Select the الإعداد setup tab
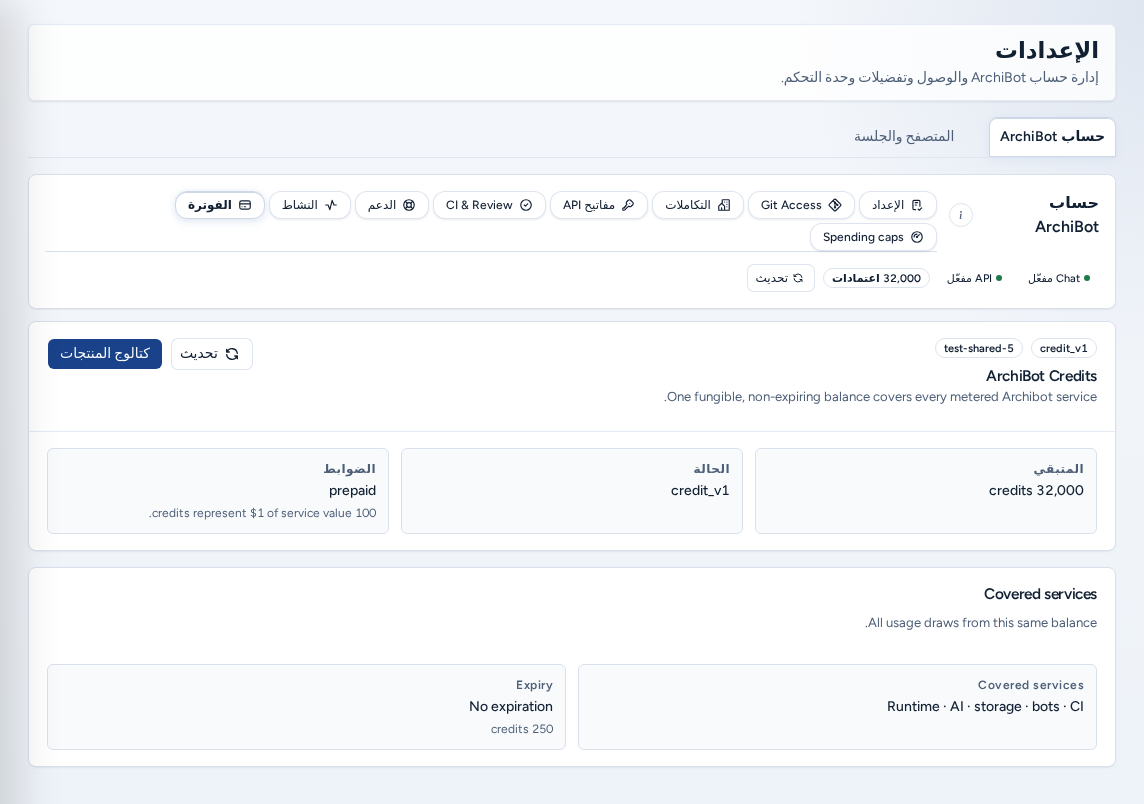 click(897, 205)
